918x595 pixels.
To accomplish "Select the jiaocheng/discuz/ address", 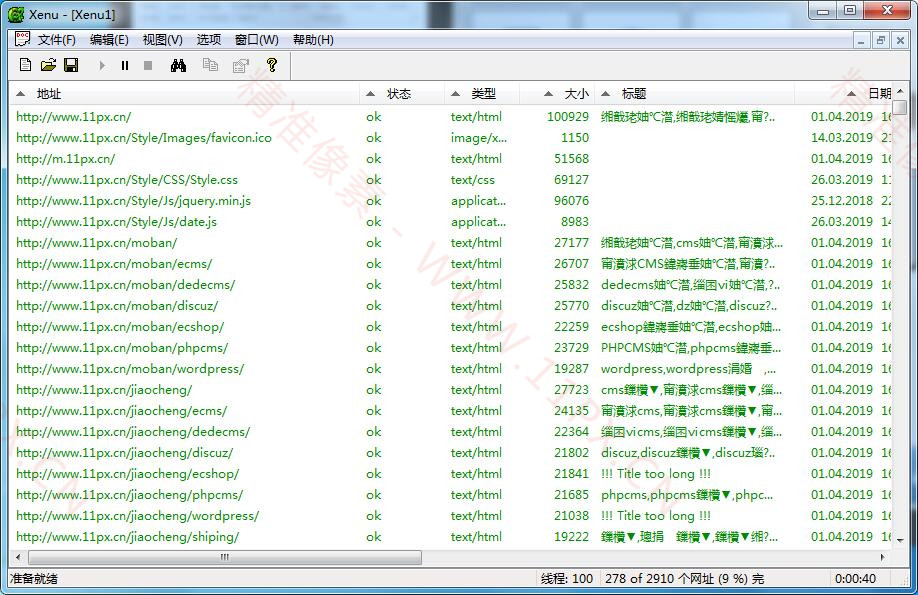I will click(x=125, y=453).
